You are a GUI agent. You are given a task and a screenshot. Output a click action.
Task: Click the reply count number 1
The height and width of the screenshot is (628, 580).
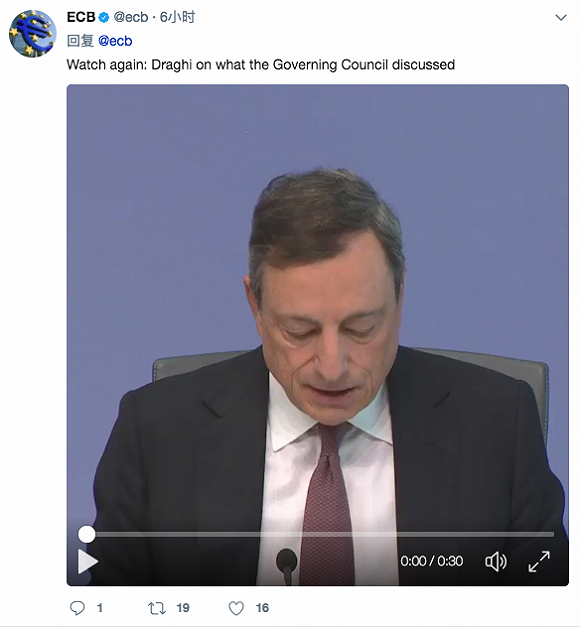coord(100,608)
